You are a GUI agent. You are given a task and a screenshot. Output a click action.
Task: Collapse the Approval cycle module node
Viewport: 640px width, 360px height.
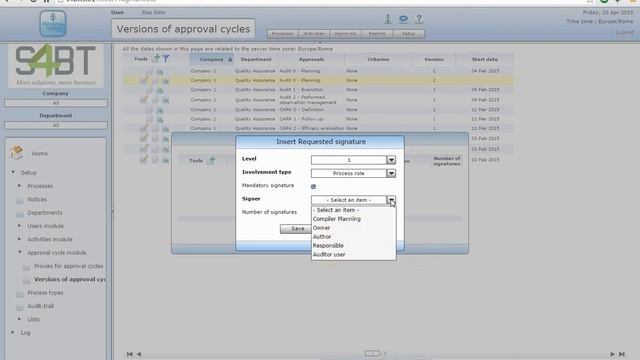click(x=19, y=252)
